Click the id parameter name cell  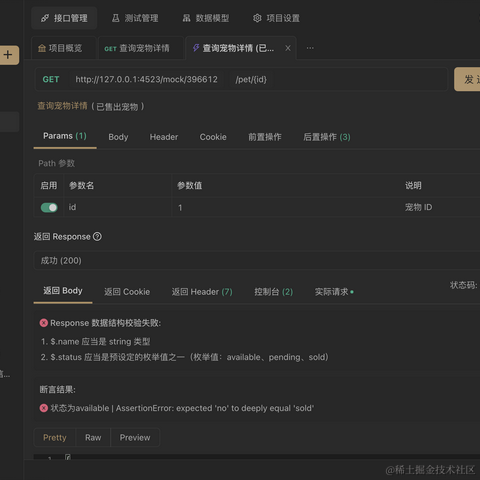[x=118, y=207]
